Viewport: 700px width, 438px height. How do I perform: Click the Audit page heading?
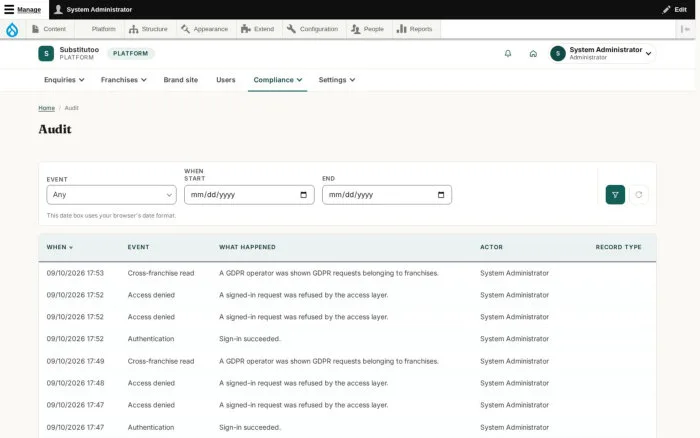pyautogui.click(x=55, y=129)
